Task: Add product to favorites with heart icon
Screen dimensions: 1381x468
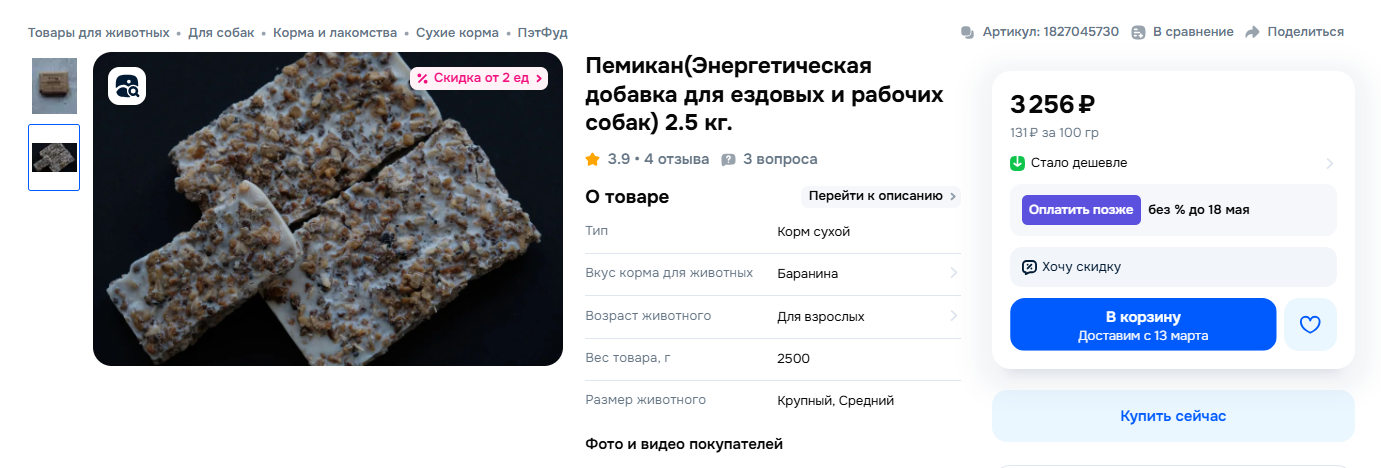Action: pos(1310,324)
